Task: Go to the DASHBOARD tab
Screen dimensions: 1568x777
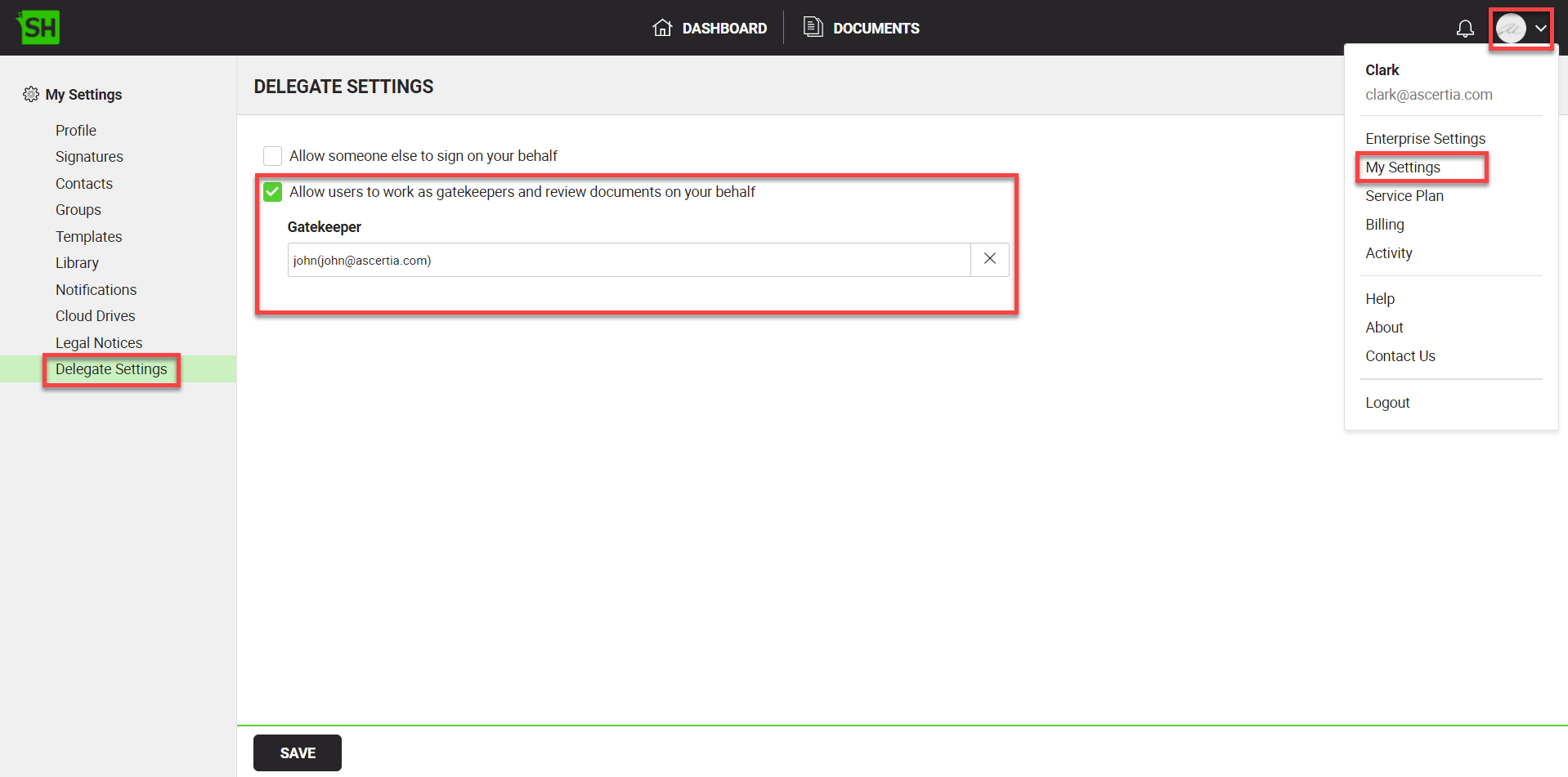Action: coord(724,29)
